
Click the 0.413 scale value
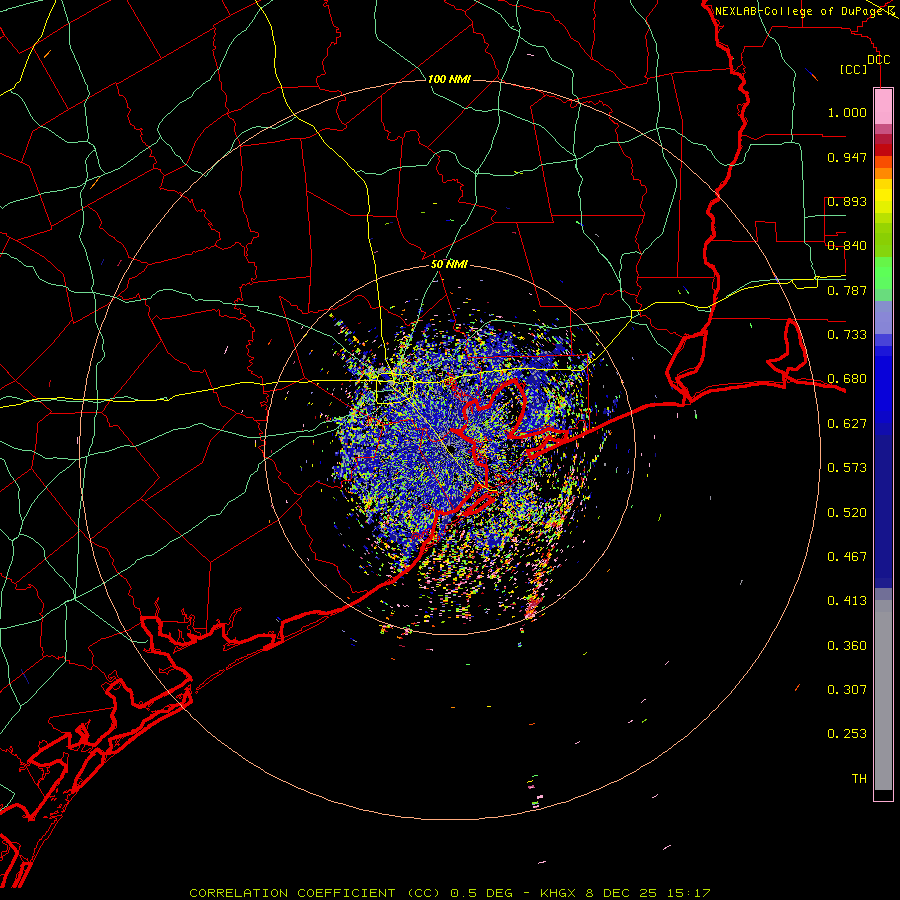(x=847, y=601)
